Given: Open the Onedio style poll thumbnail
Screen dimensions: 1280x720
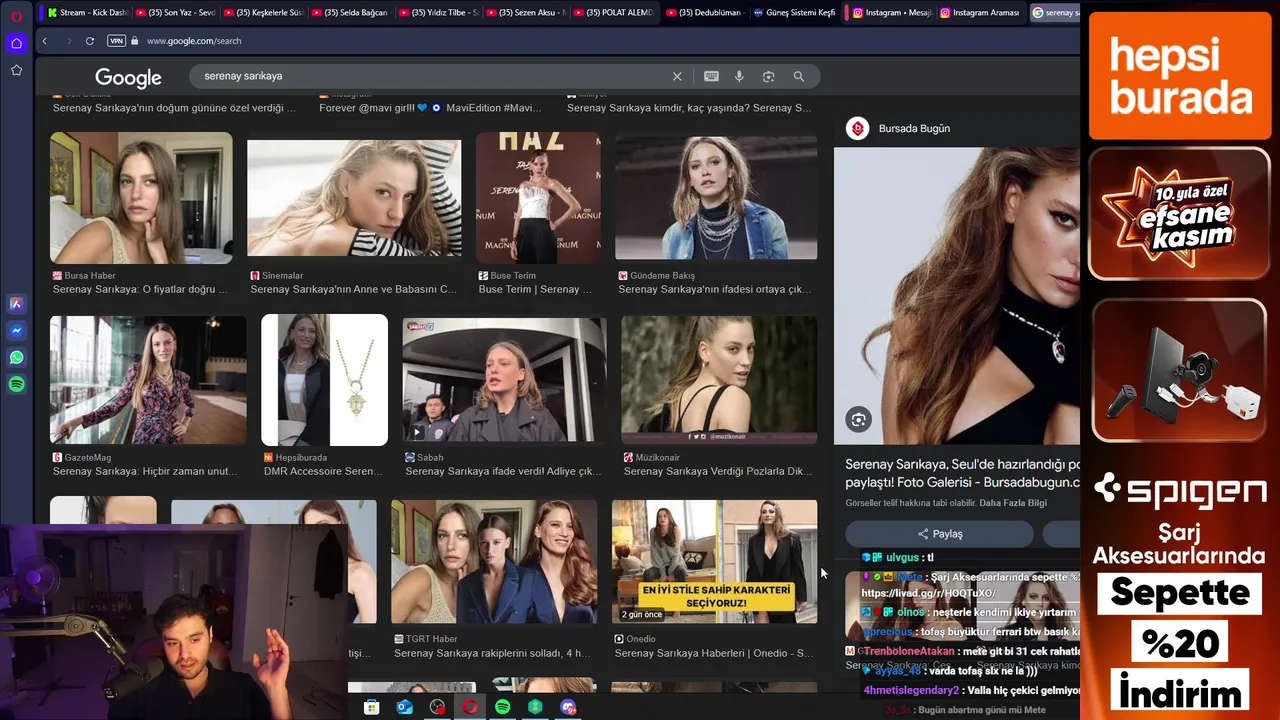Looking at the screenshot, I should pyautogui.click(x=714, y=562).
